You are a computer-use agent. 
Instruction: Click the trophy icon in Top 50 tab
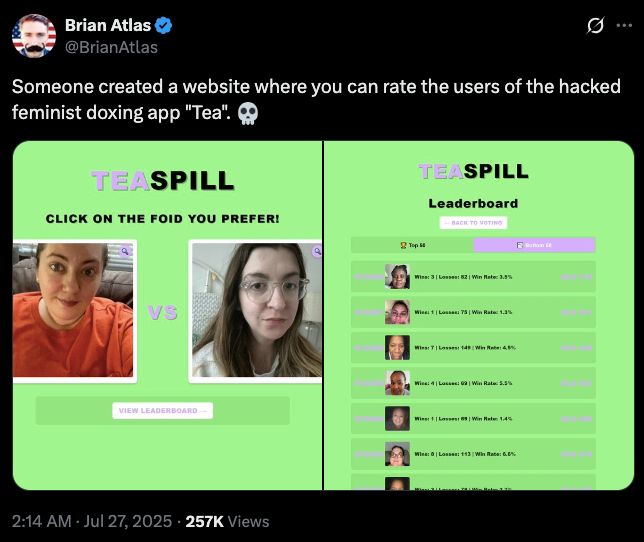click(x=403, y=245)
